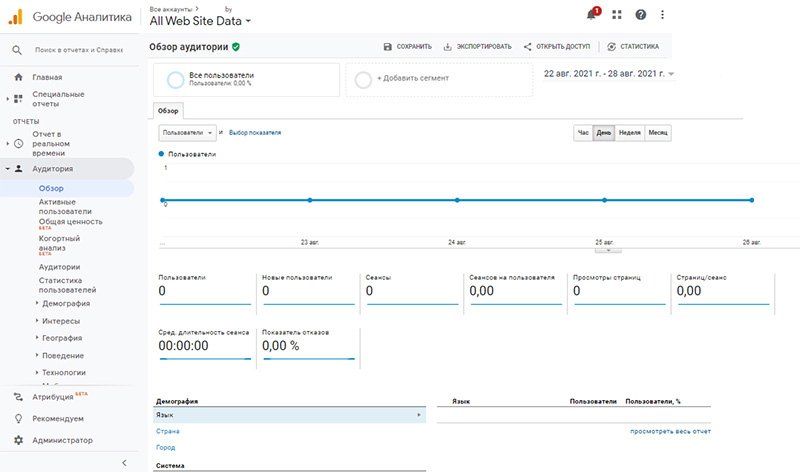The image size is (800, 472).
Task: Click просмотреть весь отчет link
Action: coord(669,431)
